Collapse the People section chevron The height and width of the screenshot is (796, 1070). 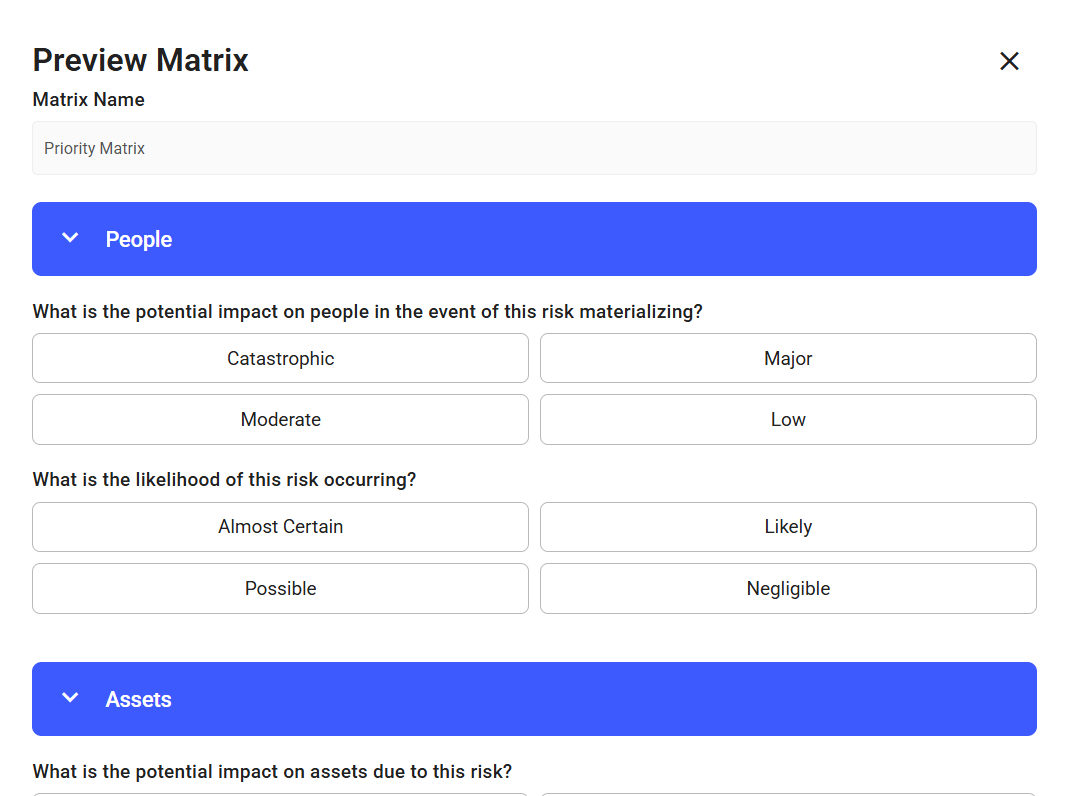[70, 238]
